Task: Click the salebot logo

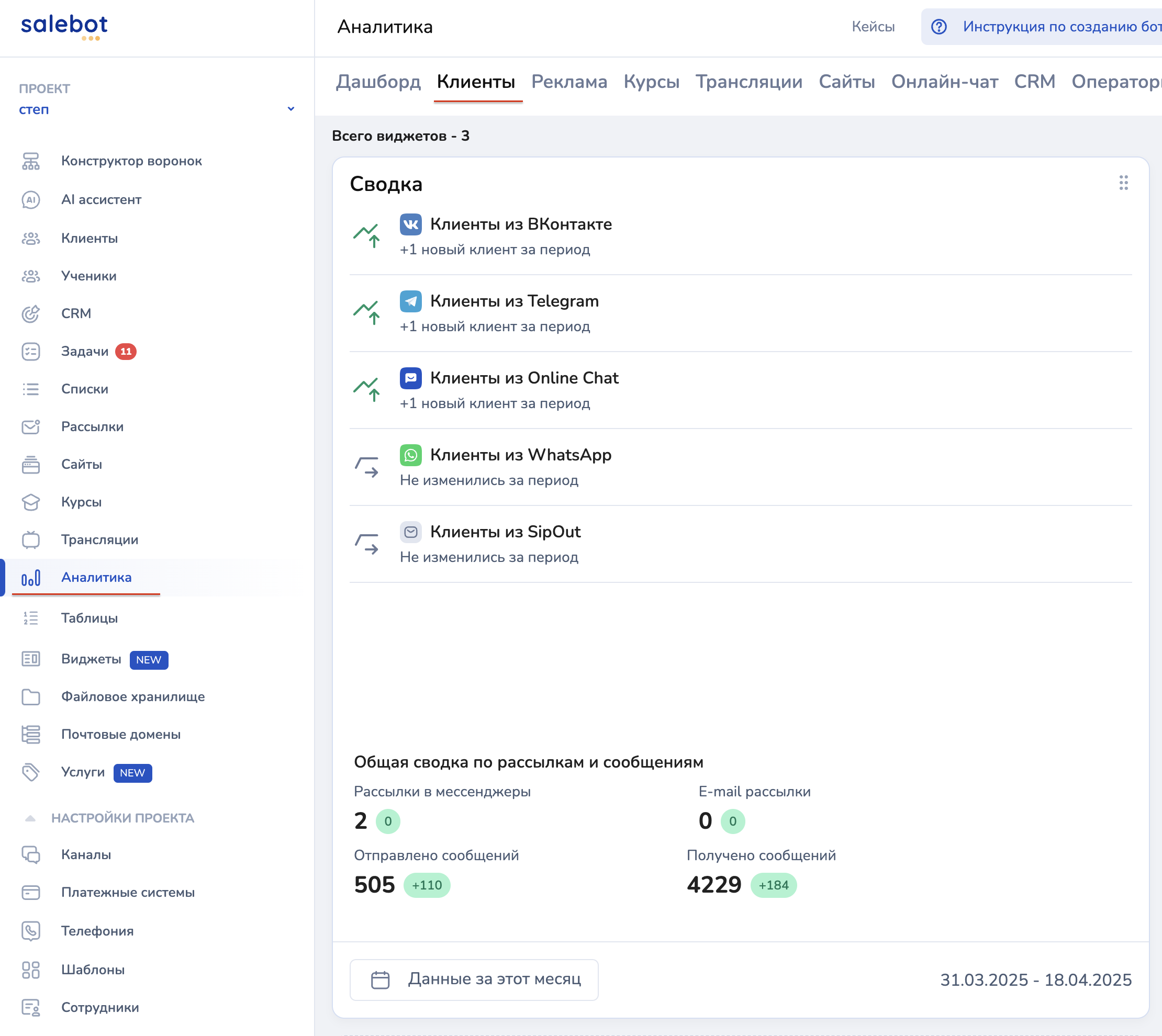Action: 64,26
